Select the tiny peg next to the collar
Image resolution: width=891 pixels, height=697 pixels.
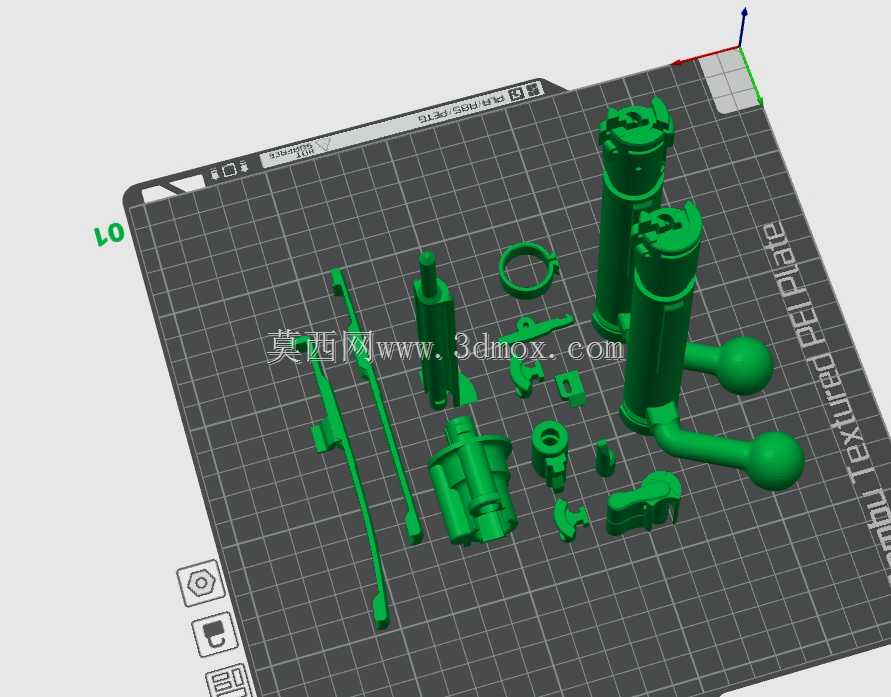[x=605, y=457]
